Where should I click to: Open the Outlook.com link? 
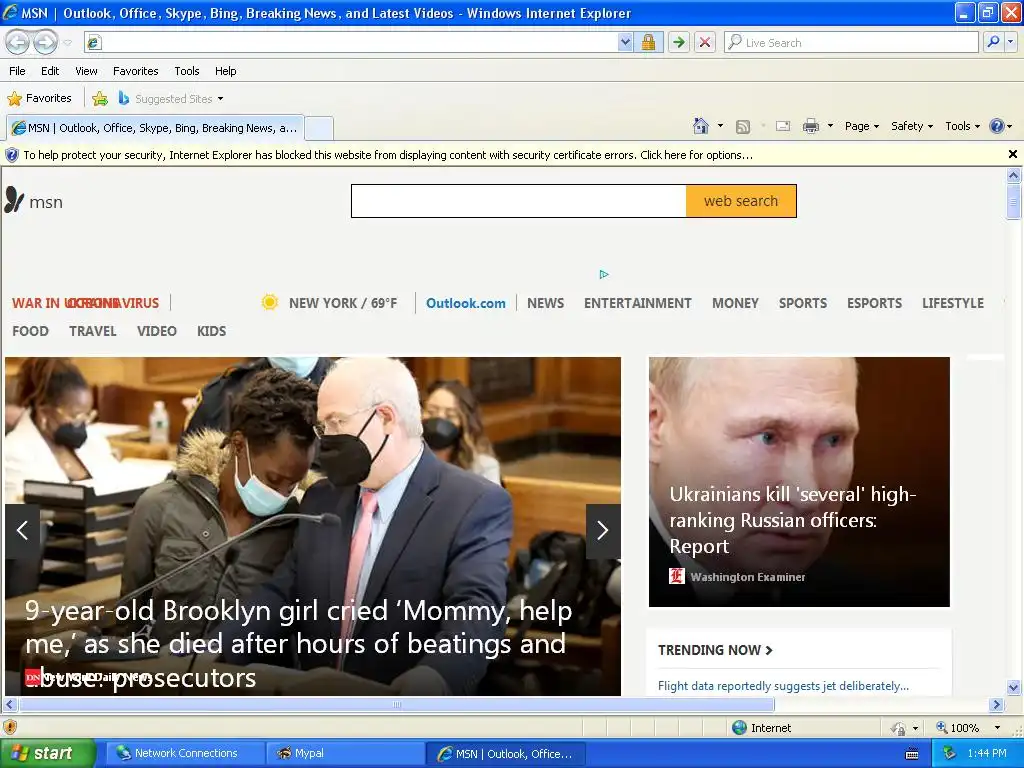[x=466, y=303]
